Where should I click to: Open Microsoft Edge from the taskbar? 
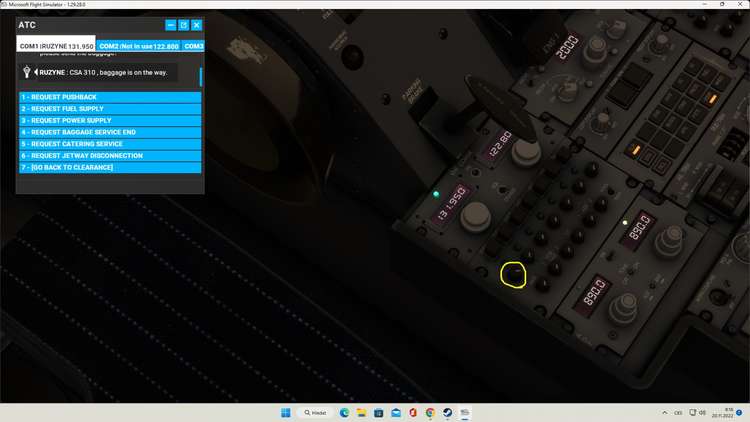coord(344,412)
